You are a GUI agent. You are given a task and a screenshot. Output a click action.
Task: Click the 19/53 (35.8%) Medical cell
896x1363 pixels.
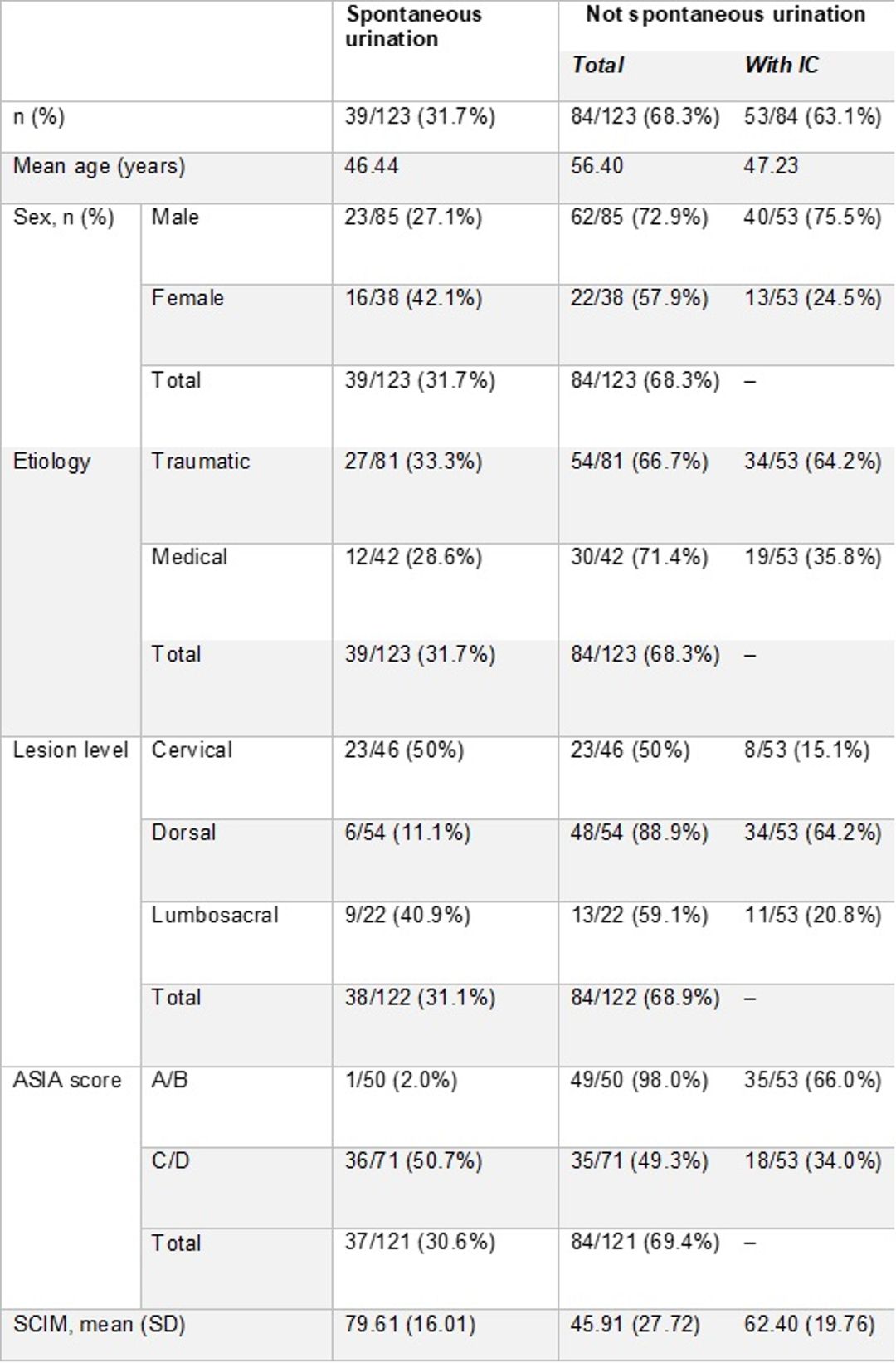(x=812, y=557)
